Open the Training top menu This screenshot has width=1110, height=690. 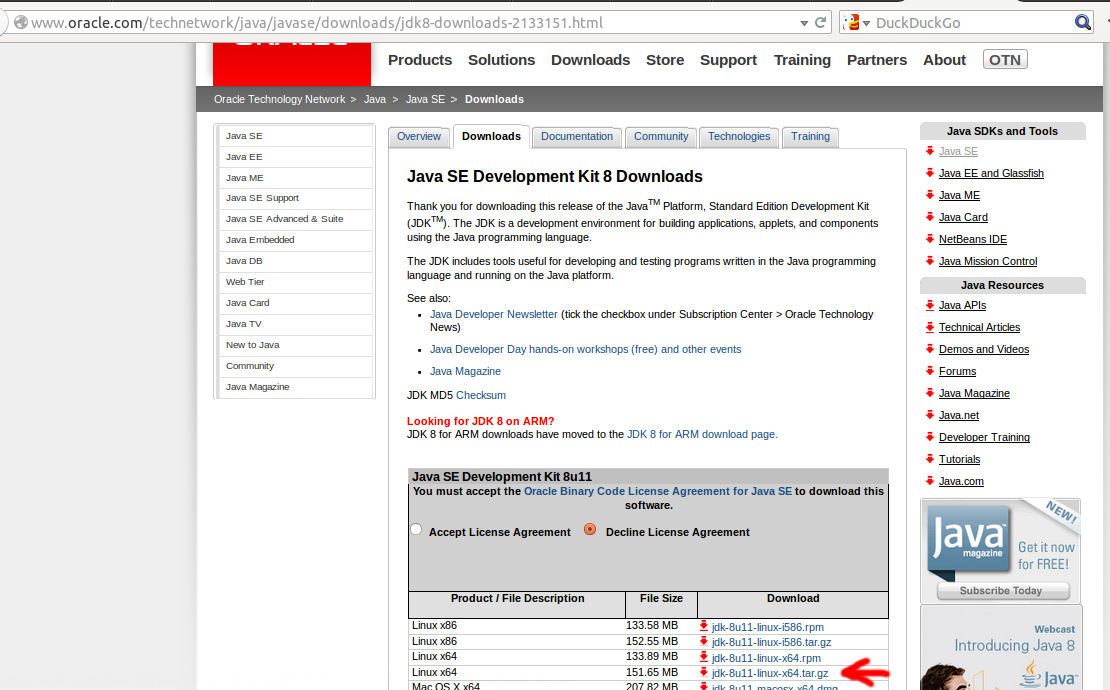[x=802, y=60]
